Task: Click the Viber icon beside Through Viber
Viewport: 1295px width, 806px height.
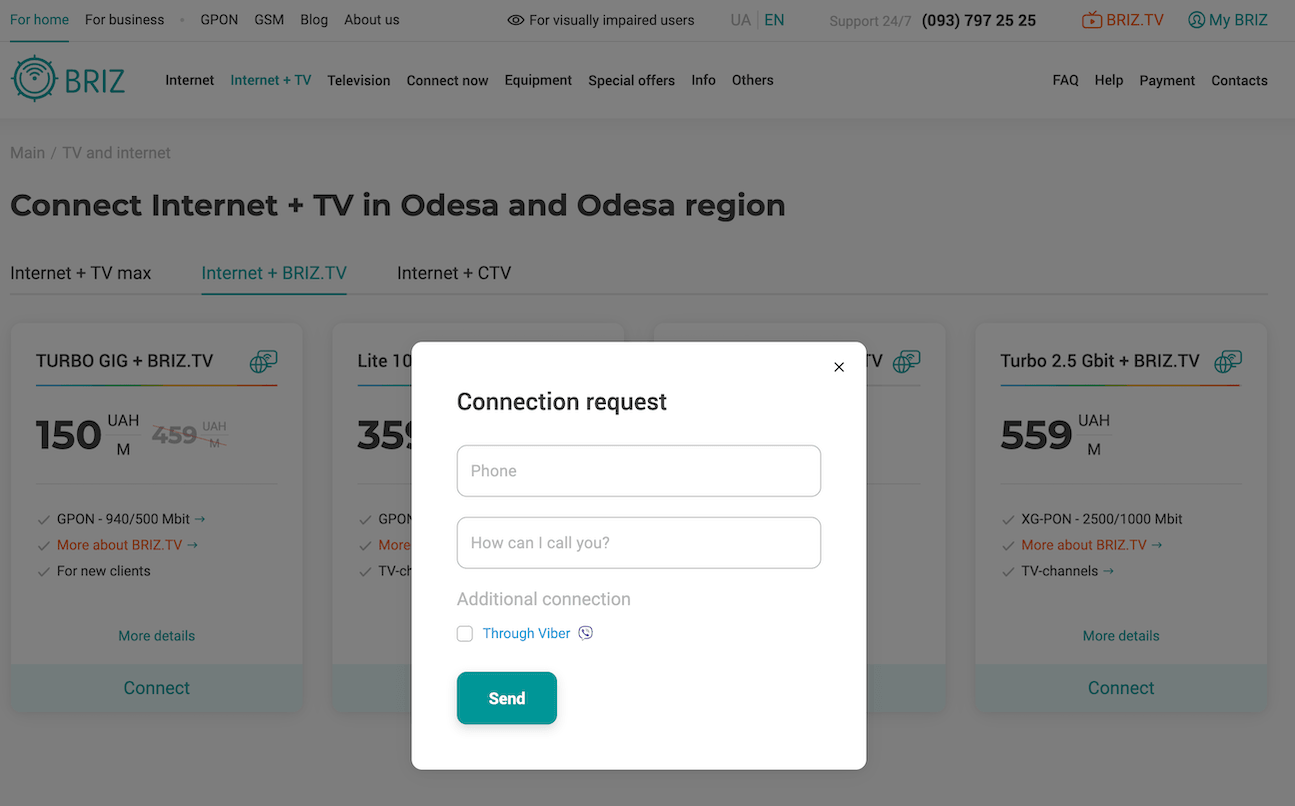Action: tap(586, 633)
